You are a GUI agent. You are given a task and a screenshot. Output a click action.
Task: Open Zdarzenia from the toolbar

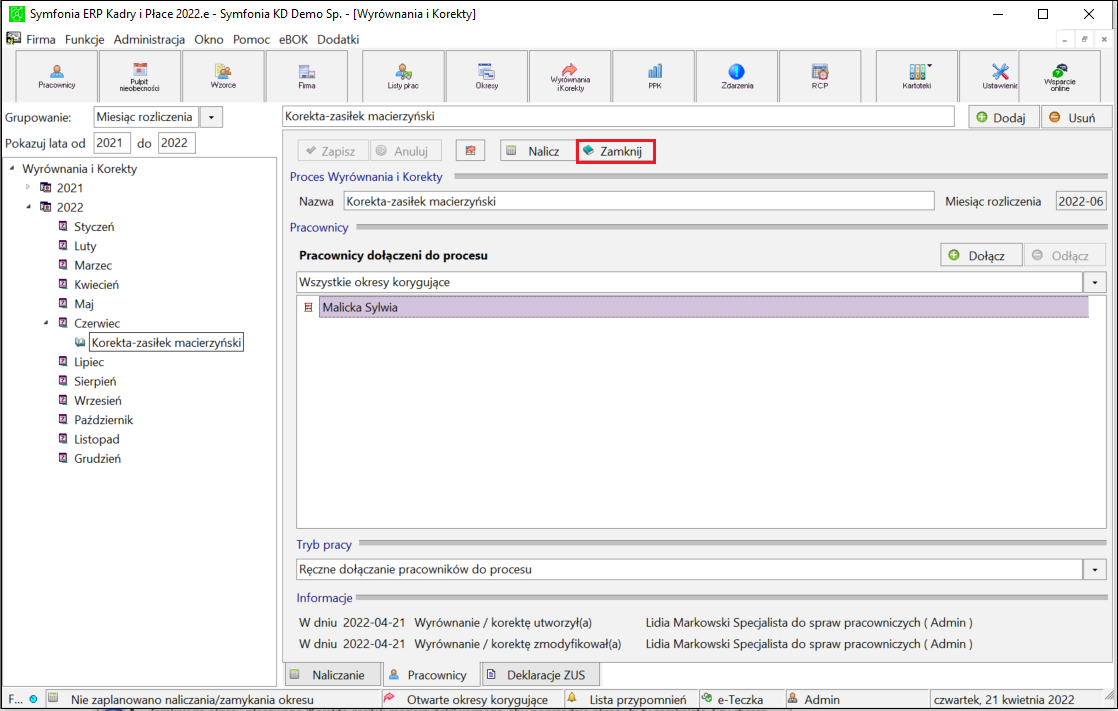(737, 76)
